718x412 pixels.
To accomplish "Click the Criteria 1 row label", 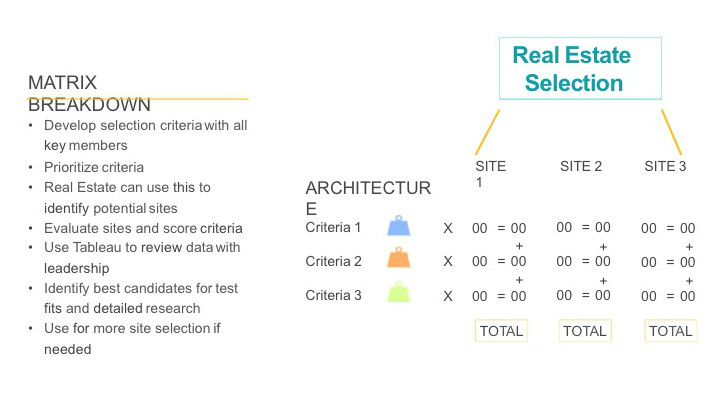I will tap(334, 227).
